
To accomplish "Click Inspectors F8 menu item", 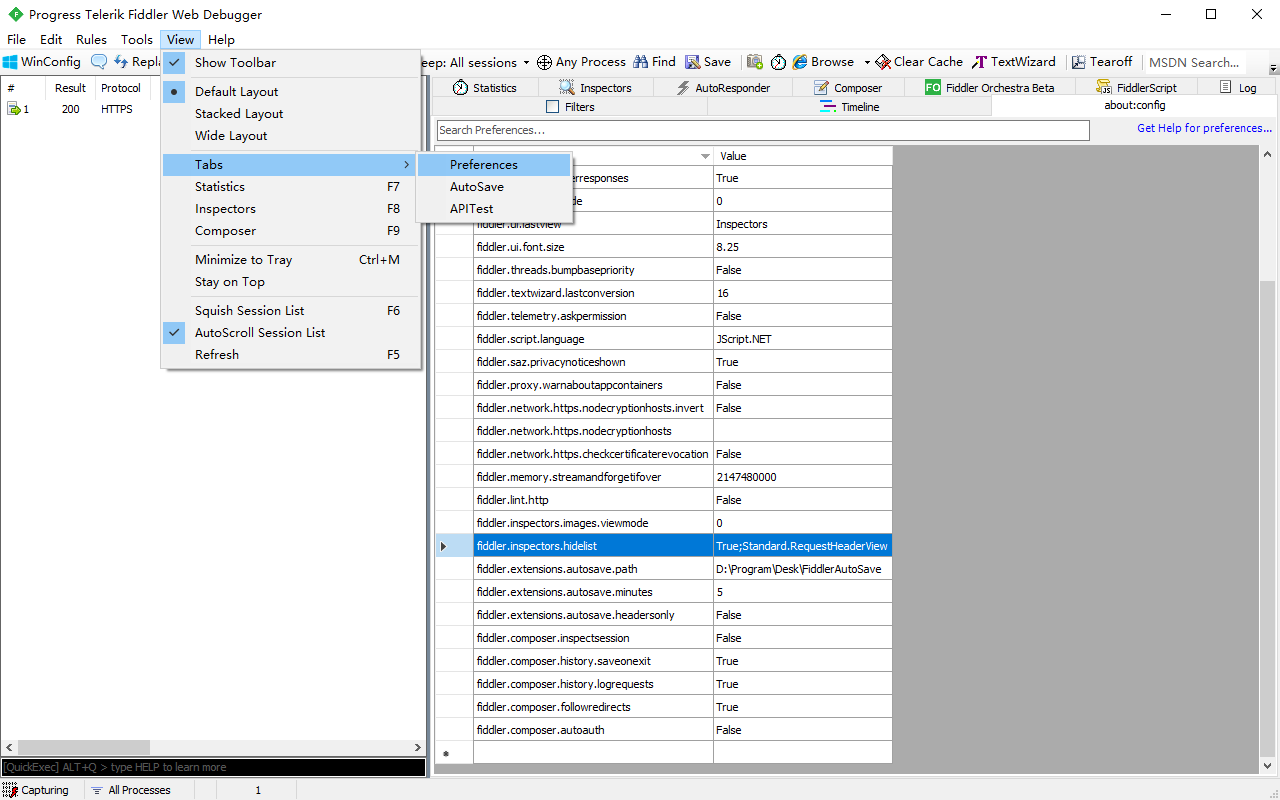I will tap(291, 209).
